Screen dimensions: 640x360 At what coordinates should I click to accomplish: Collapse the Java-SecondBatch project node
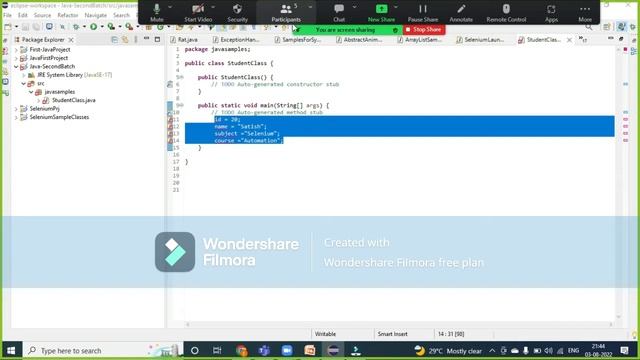16,67
